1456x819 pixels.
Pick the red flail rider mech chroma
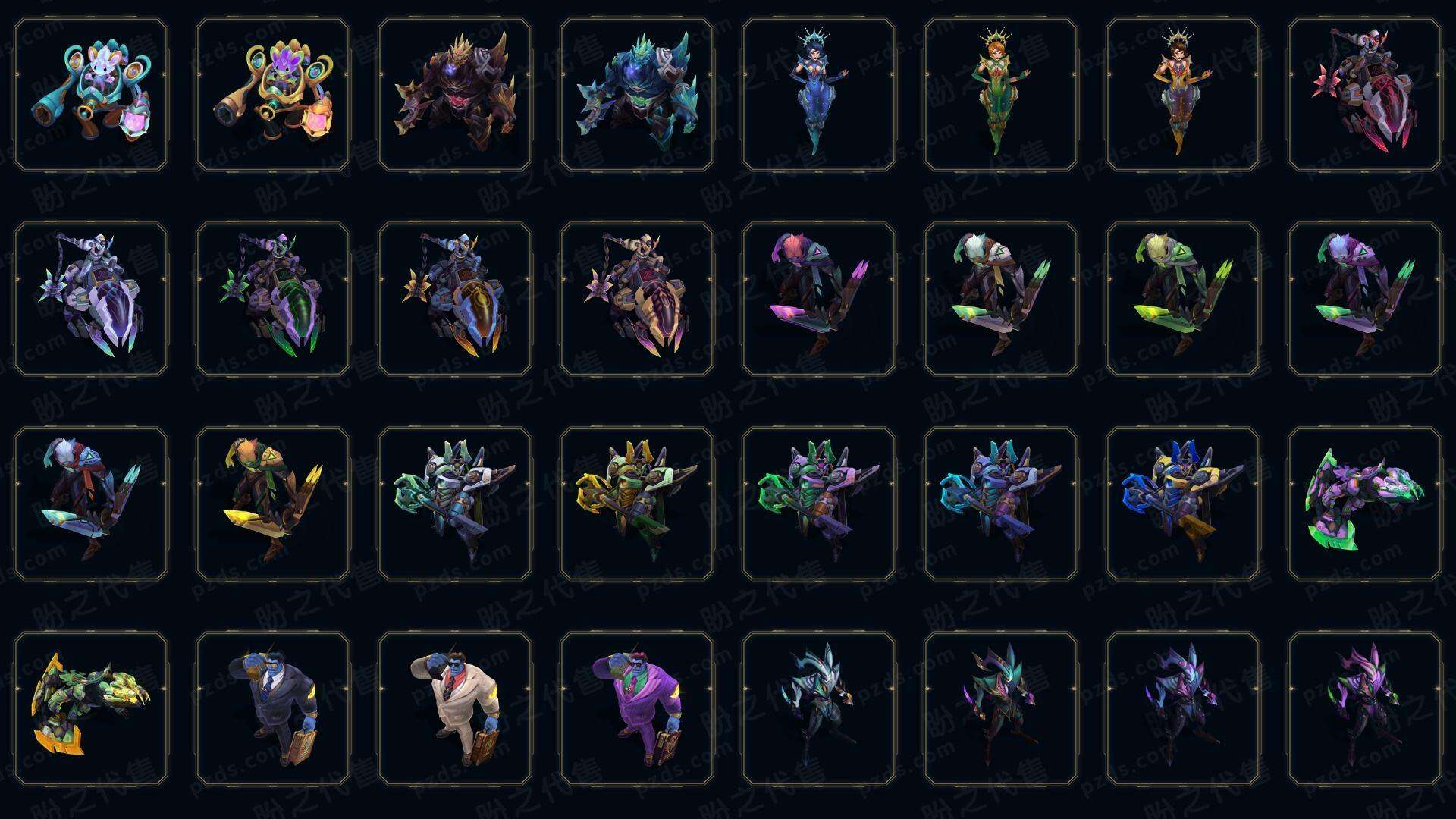1365,95
